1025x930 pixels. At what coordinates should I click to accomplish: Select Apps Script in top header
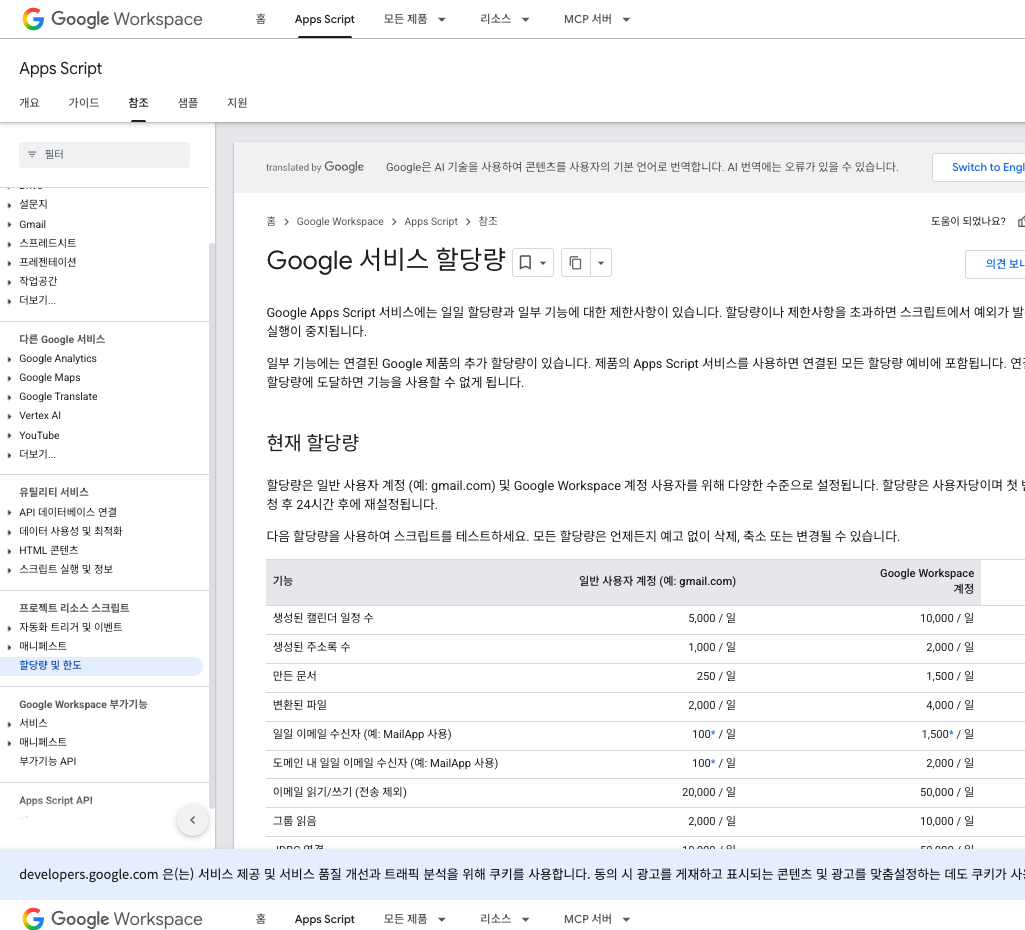tap(324, 20)
